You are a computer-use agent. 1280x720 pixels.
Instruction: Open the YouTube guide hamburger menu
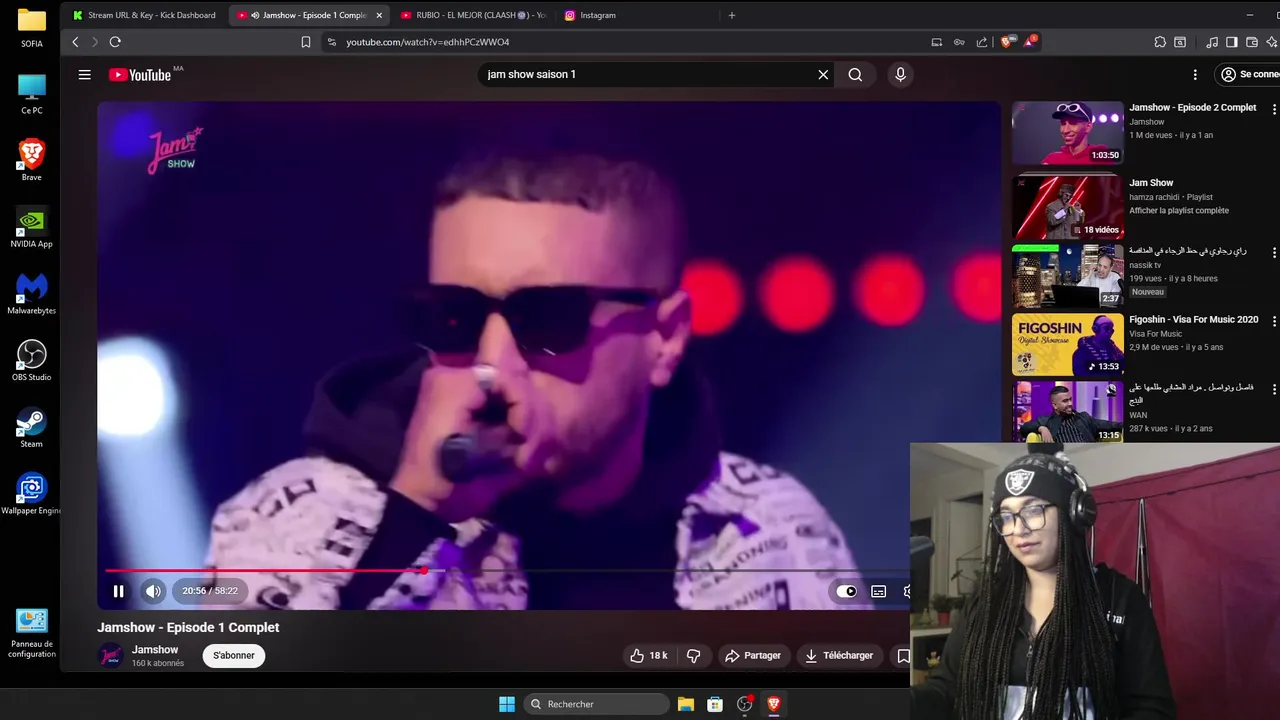pyautogui.click(x=85, y=75)
